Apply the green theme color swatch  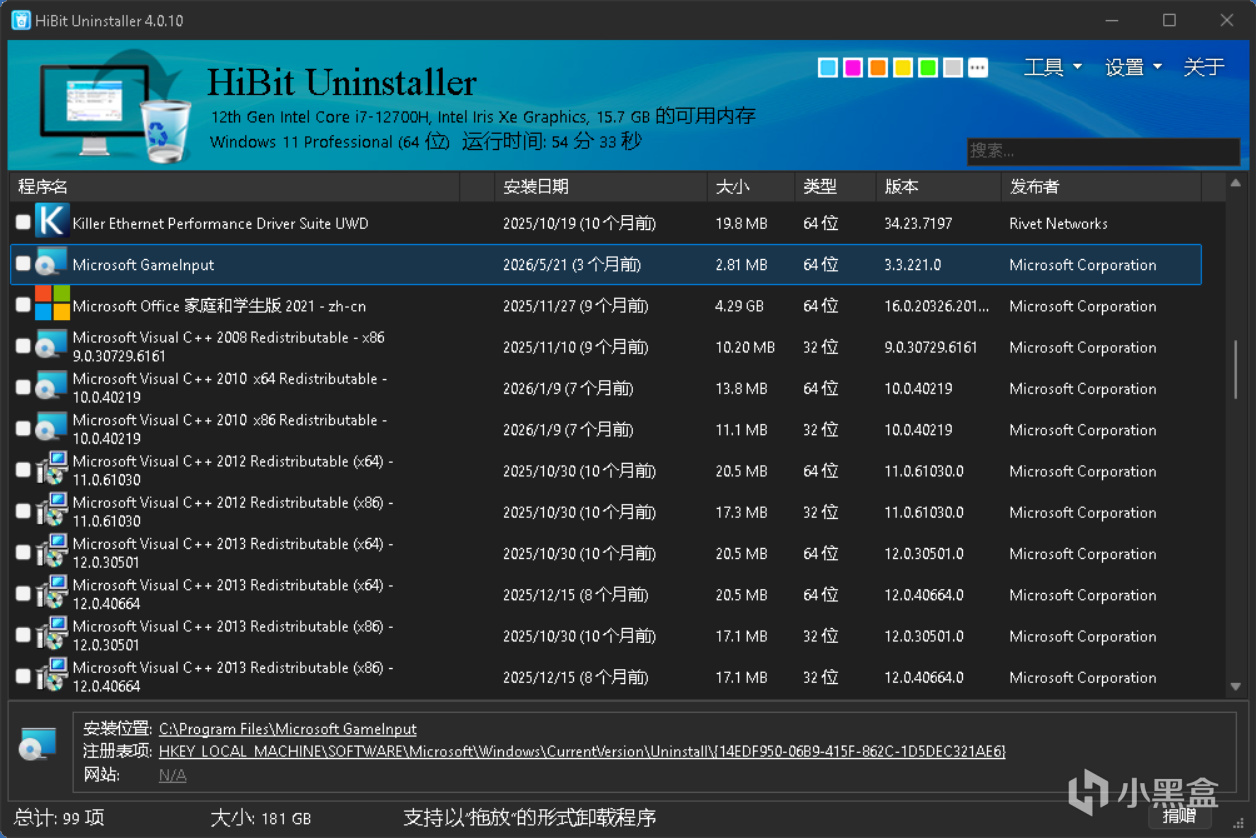click(x=928, y=67)
